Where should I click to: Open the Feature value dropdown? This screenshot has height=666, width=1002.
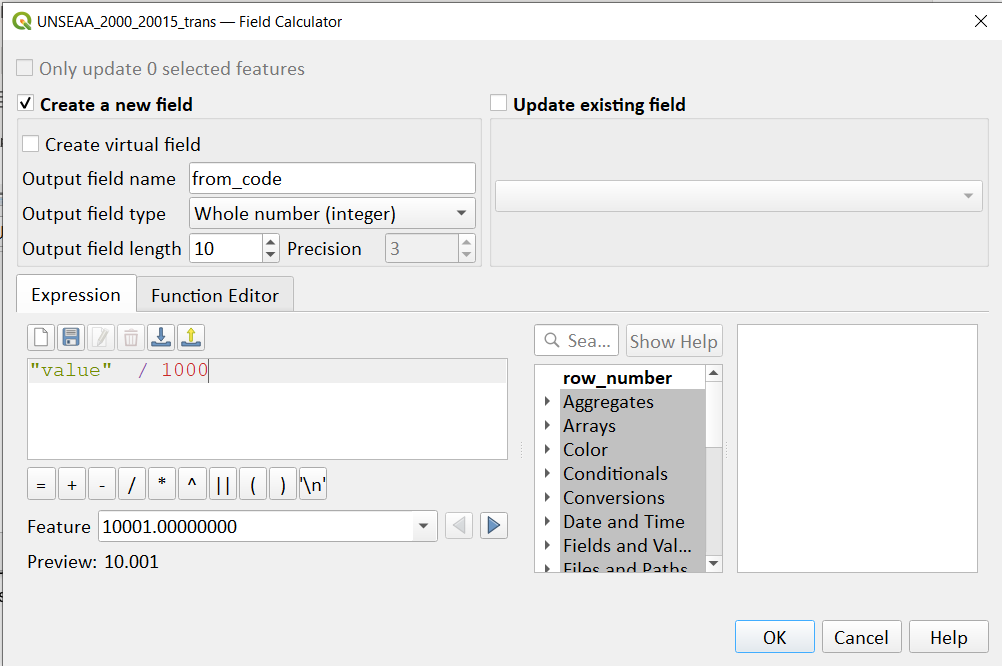[268, 527]
